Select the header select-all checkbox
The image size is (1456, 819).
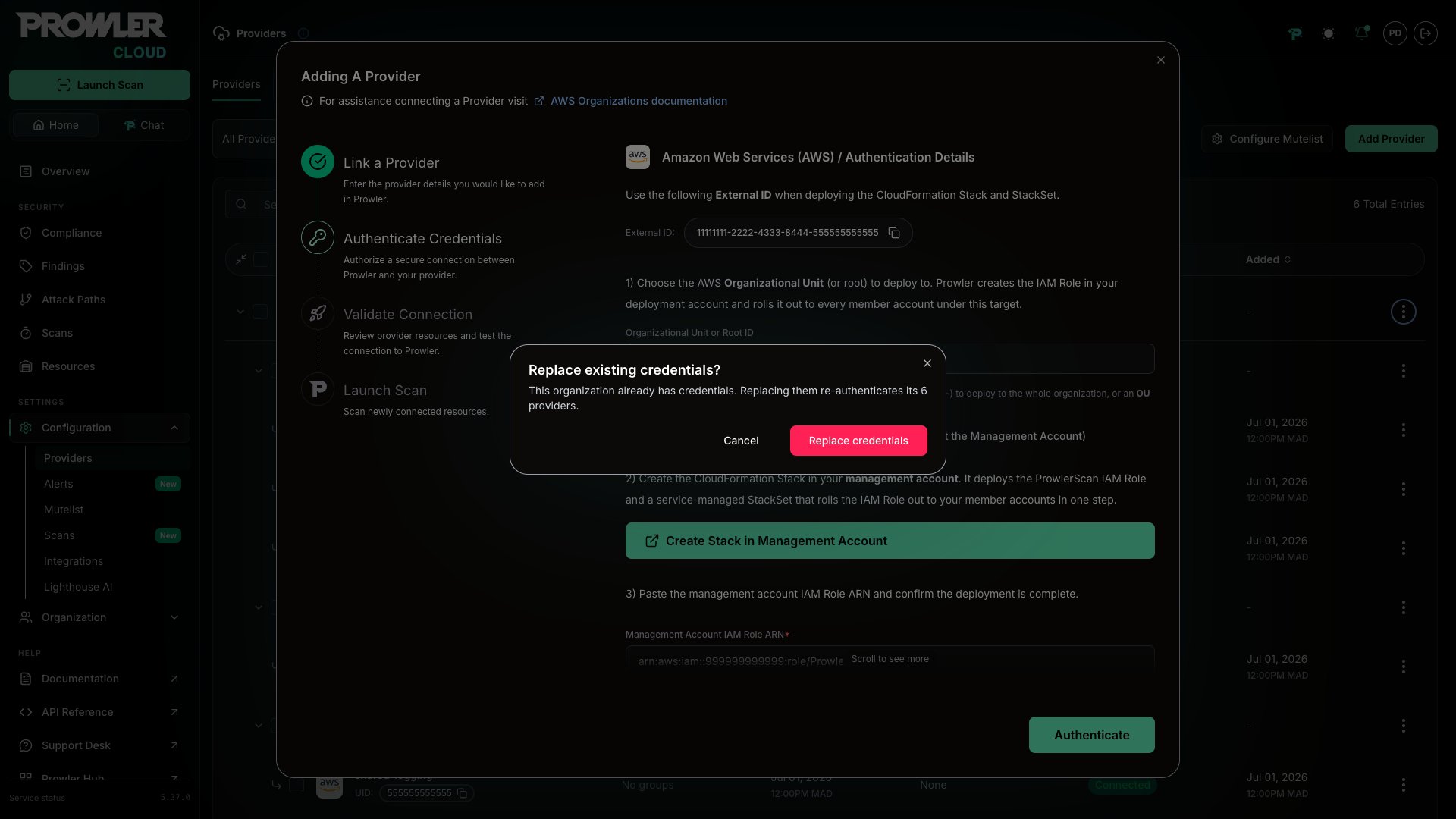point(261,259)
